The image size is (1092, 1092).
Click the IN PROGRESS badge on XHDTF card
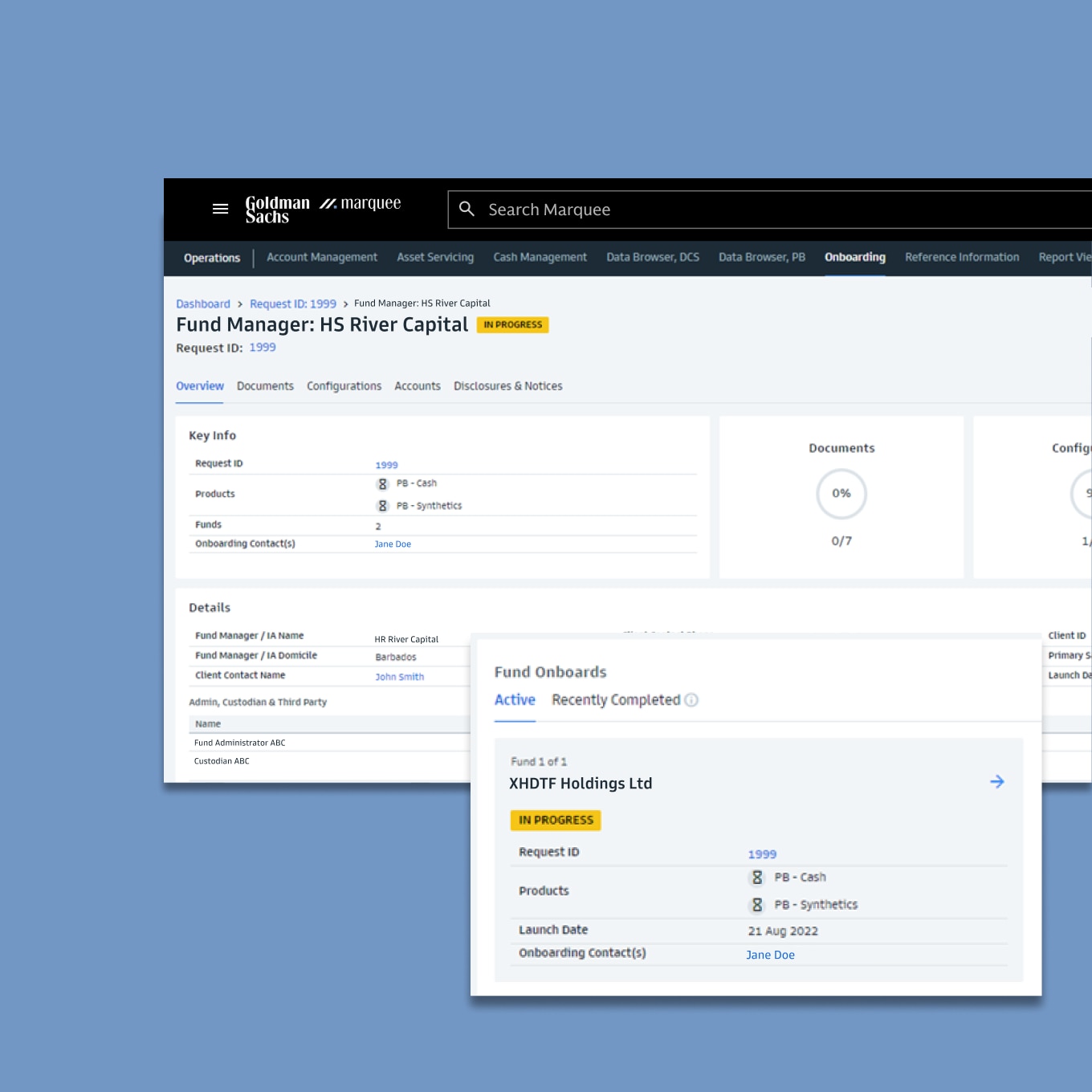coord(556,820)
